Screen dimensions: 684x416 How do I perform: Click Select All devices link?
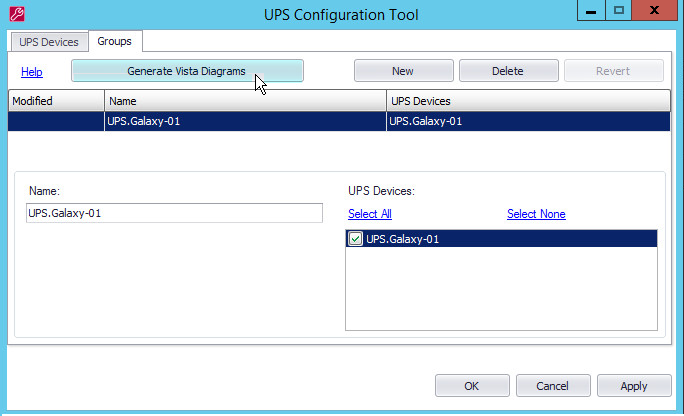[x=370, y=214]
